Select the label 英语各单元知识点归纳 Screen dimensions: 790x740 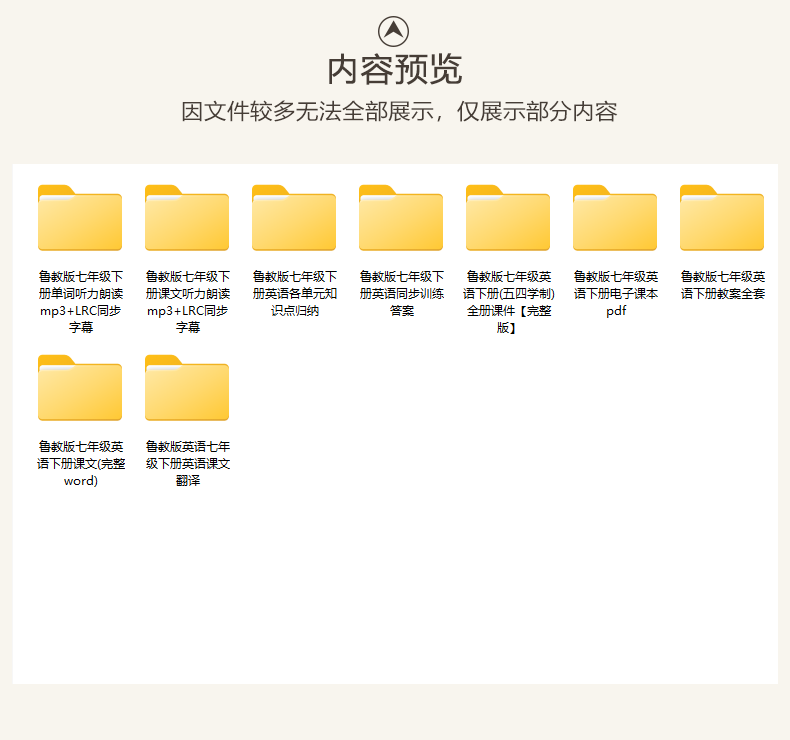[295, 293]
